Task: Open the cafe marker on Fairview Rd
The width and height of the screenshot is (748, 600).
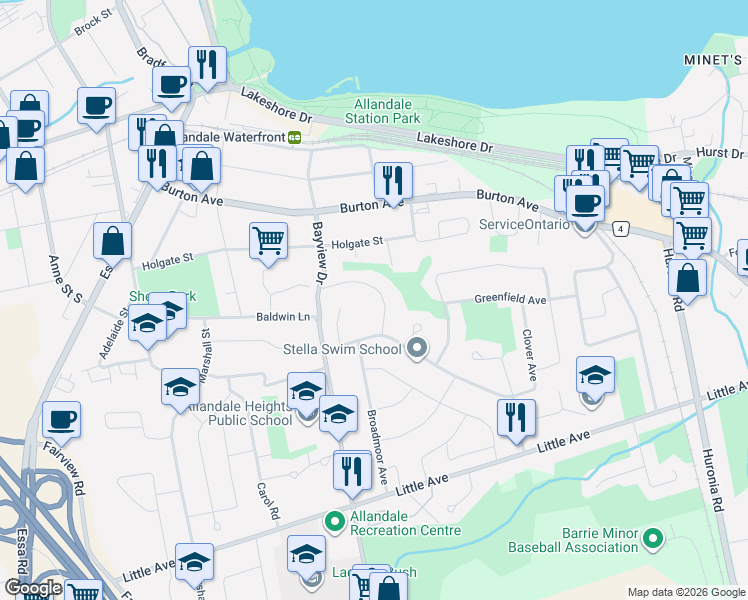Action: [x=61, y=421]
